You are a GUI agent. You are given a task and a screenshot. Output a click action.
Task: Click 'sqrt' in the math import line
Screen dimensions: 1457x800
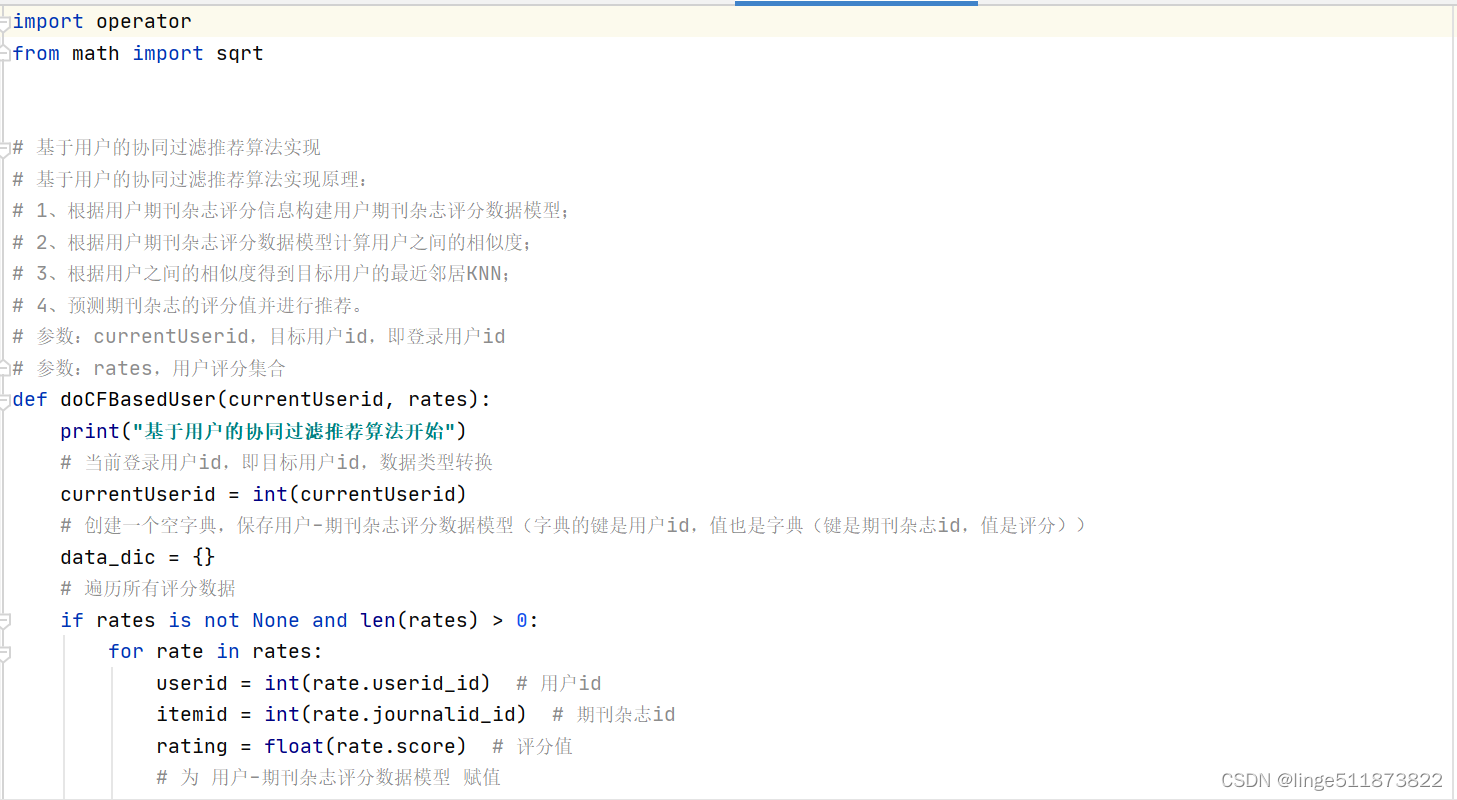[240, 53]
